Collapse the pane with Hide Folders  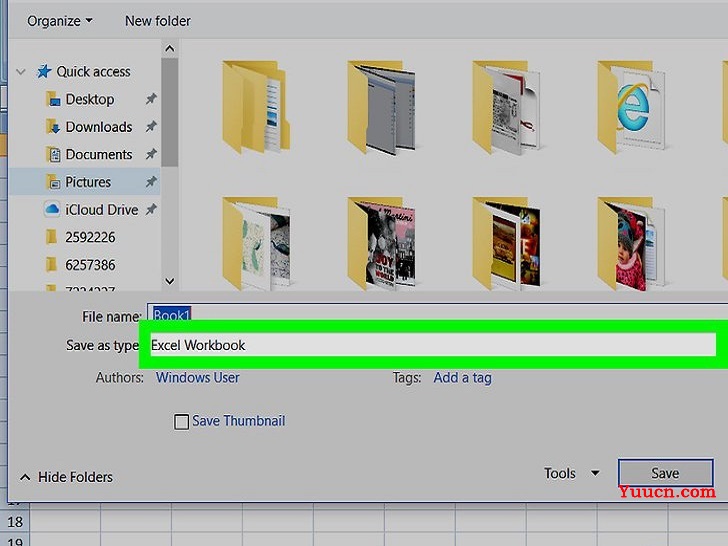[x=66, y=477]
